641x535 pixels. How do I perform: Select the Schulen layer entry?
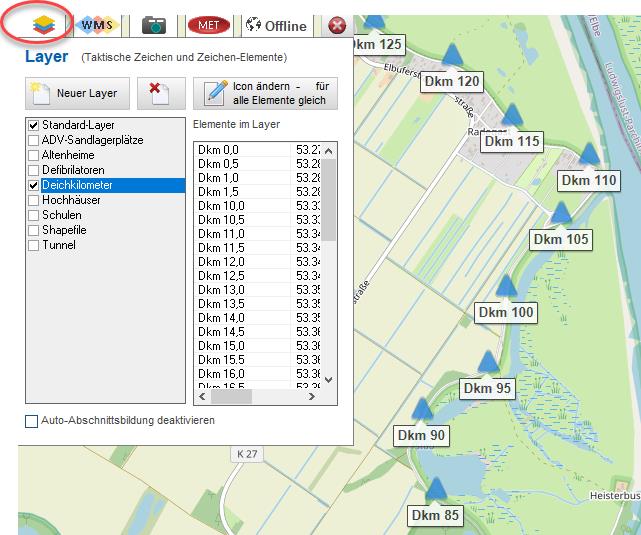click(x=61, y=215)
